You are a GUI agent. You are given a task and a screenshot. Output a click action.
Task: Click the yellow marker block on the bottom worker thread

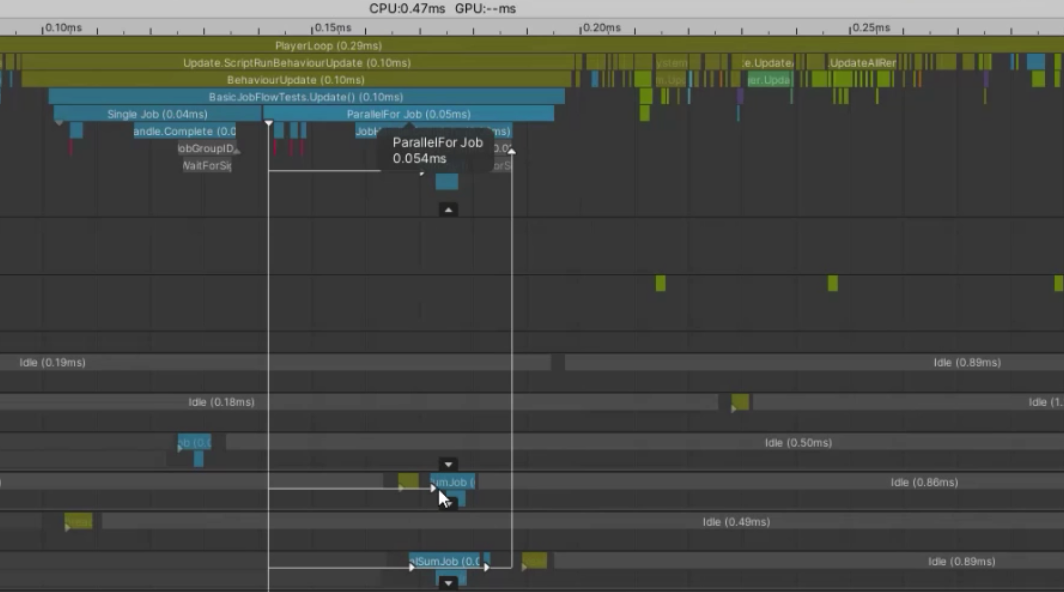(x=535, y=561)
